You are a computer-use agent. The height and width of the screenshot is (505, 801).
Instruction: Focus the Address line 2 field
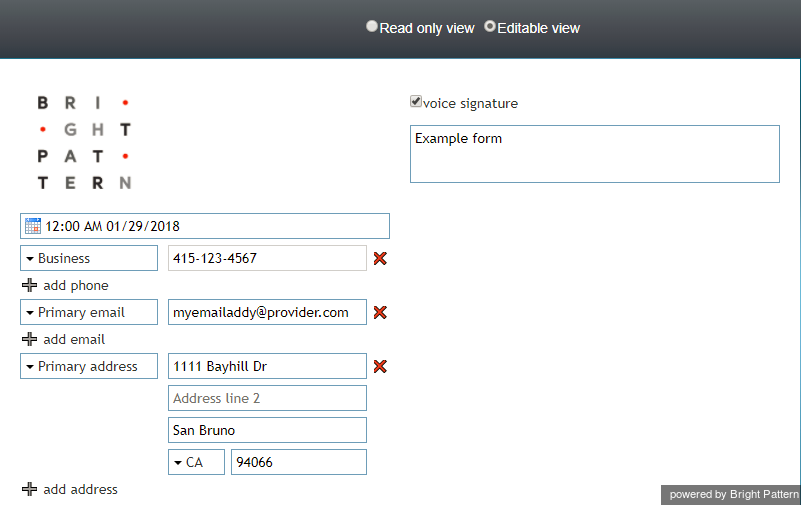point(267,398)
